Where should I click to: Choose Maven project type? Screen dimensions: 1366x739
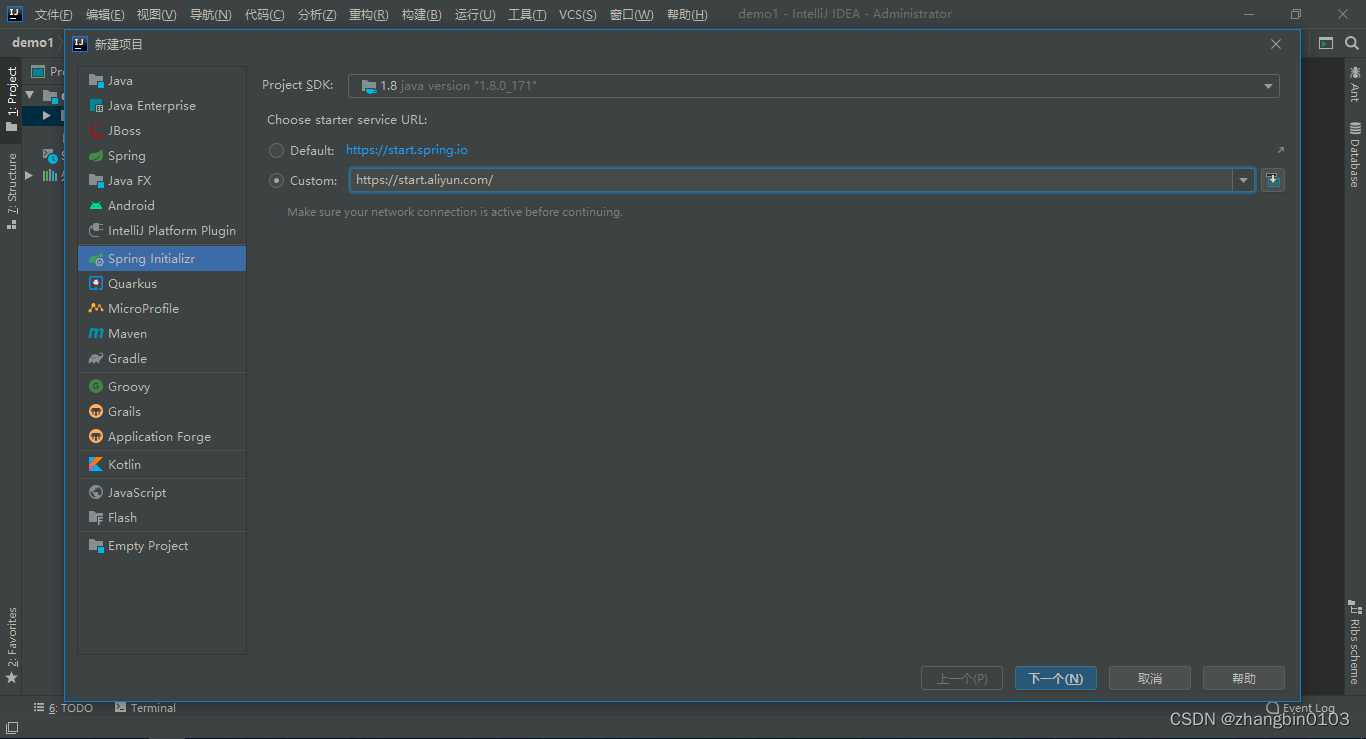coord(162,334)
